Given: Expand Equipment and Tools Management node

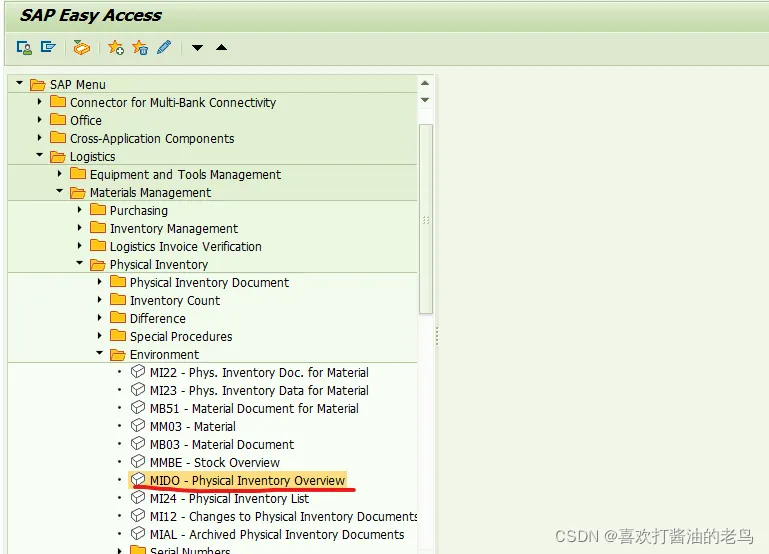Looking at the screenshot, I should (59, 174).
